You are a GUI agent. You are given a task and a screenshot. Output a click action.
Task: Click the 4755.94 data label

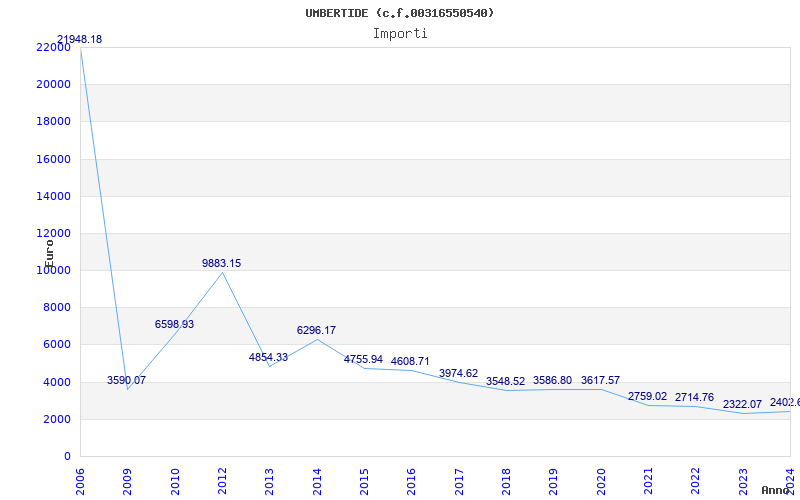(x=363, y=359)
